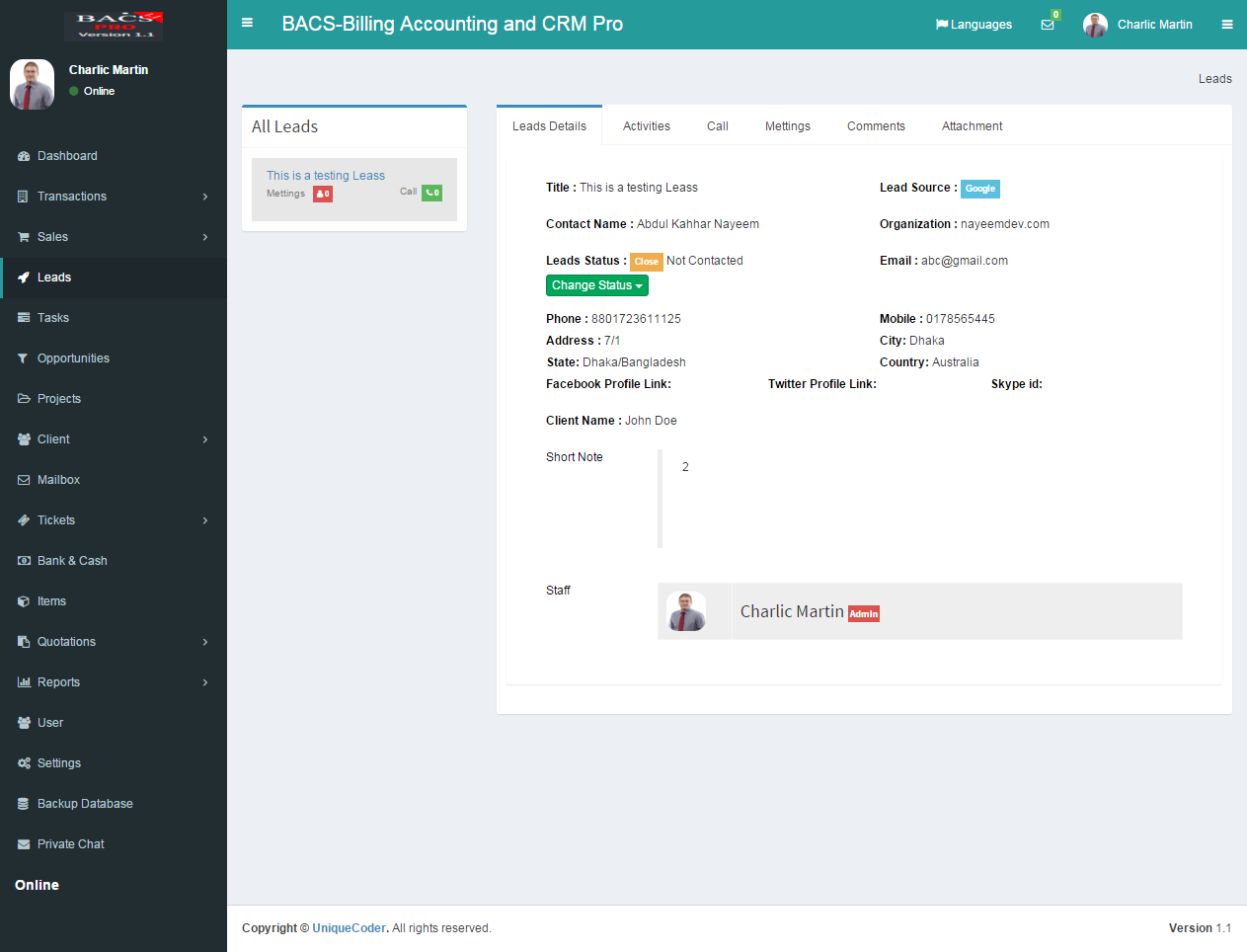Click the Transactions calculator icon
The height and width of the screenshot is (952, 1247).
pyautogui.click(x=23, y=197)
